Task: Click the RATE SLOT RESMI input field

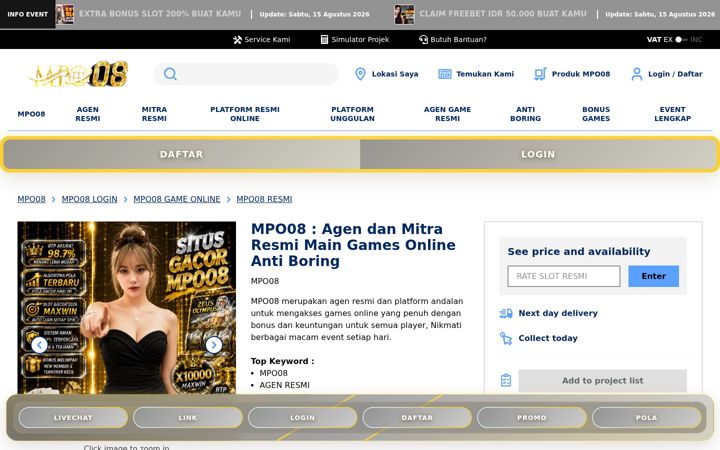Action: (564, 276)
